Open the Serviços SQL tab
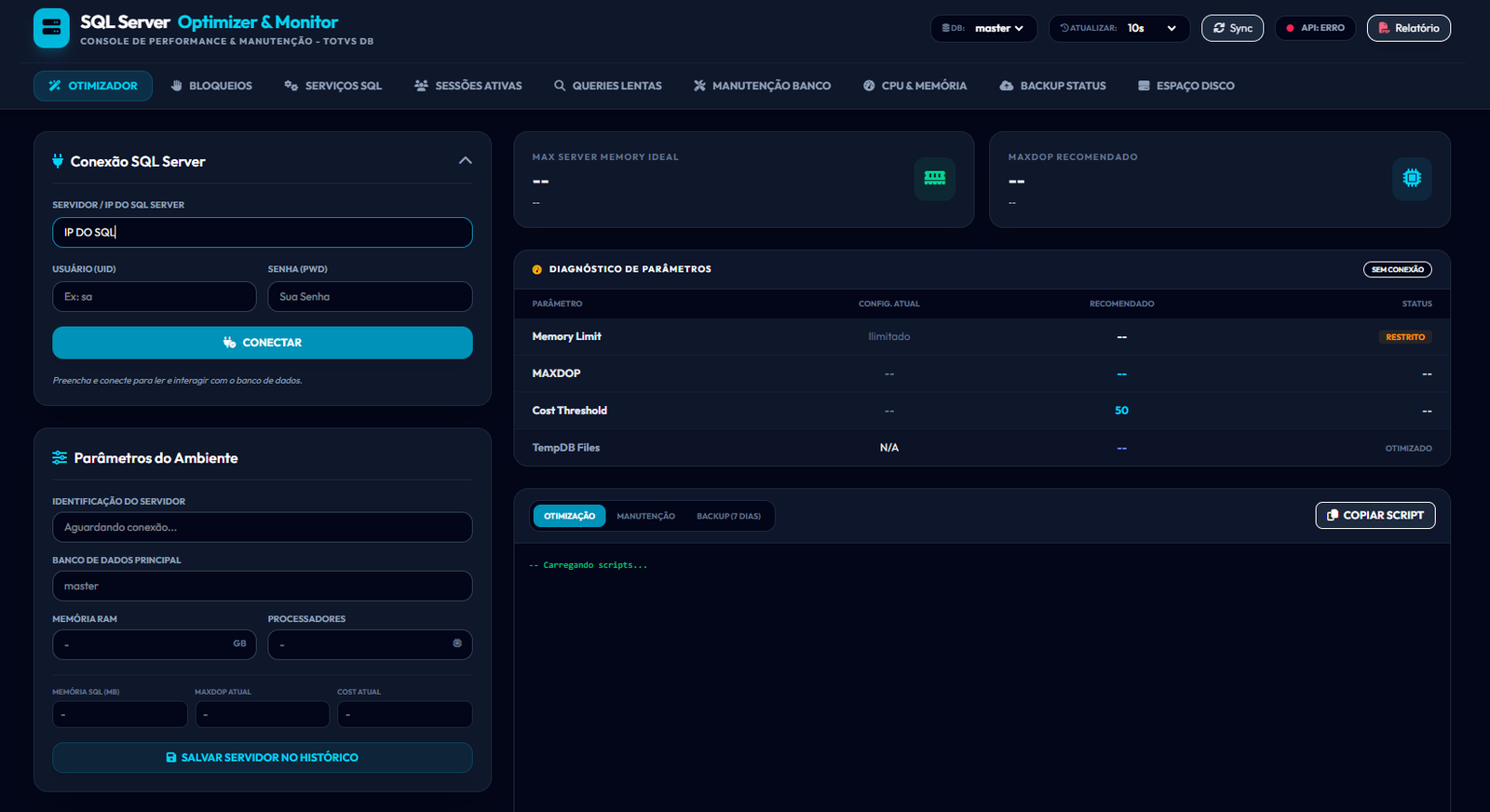The height and width of the screenshot is (812, 1490). coord(333,86)
